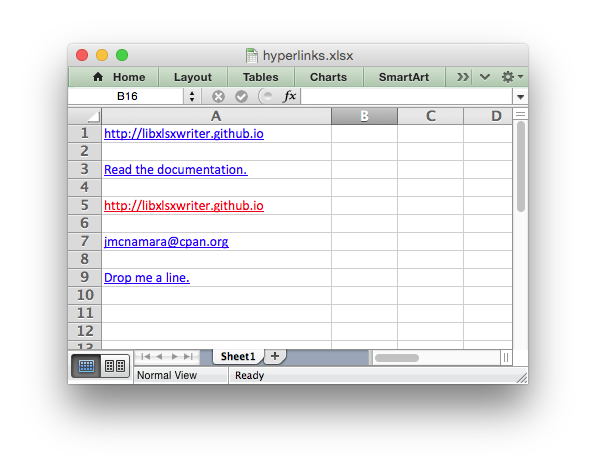Switch to the SmartArt tab

(404, 77)
